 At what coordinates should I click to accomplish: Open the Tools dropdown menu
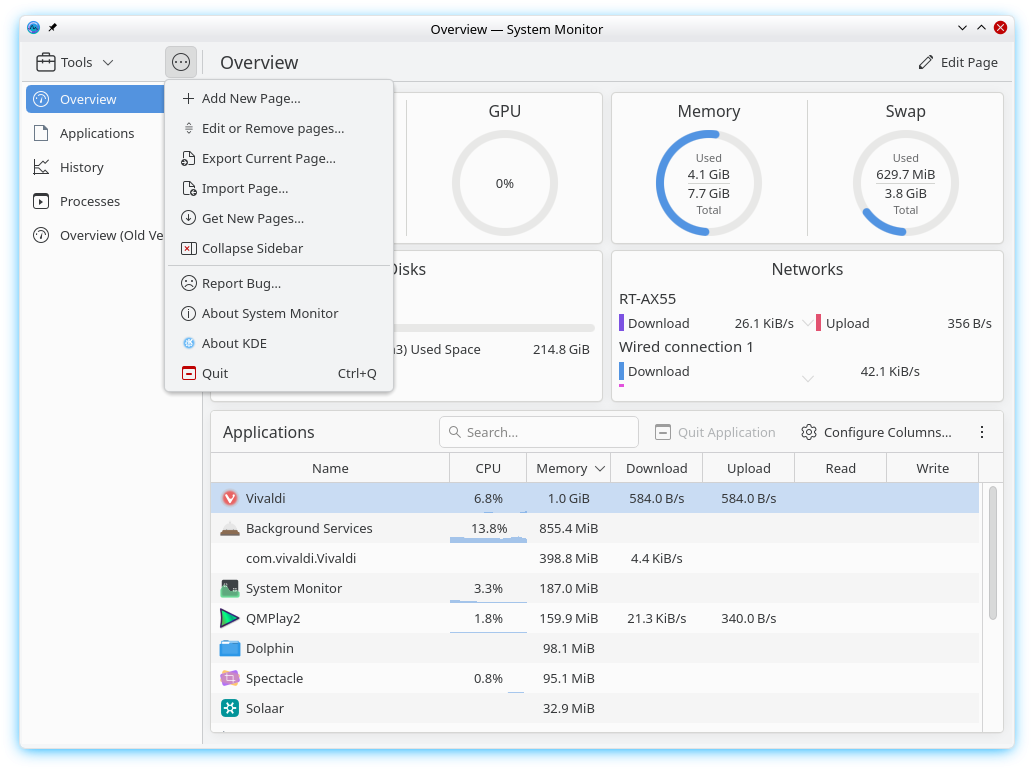75,62
